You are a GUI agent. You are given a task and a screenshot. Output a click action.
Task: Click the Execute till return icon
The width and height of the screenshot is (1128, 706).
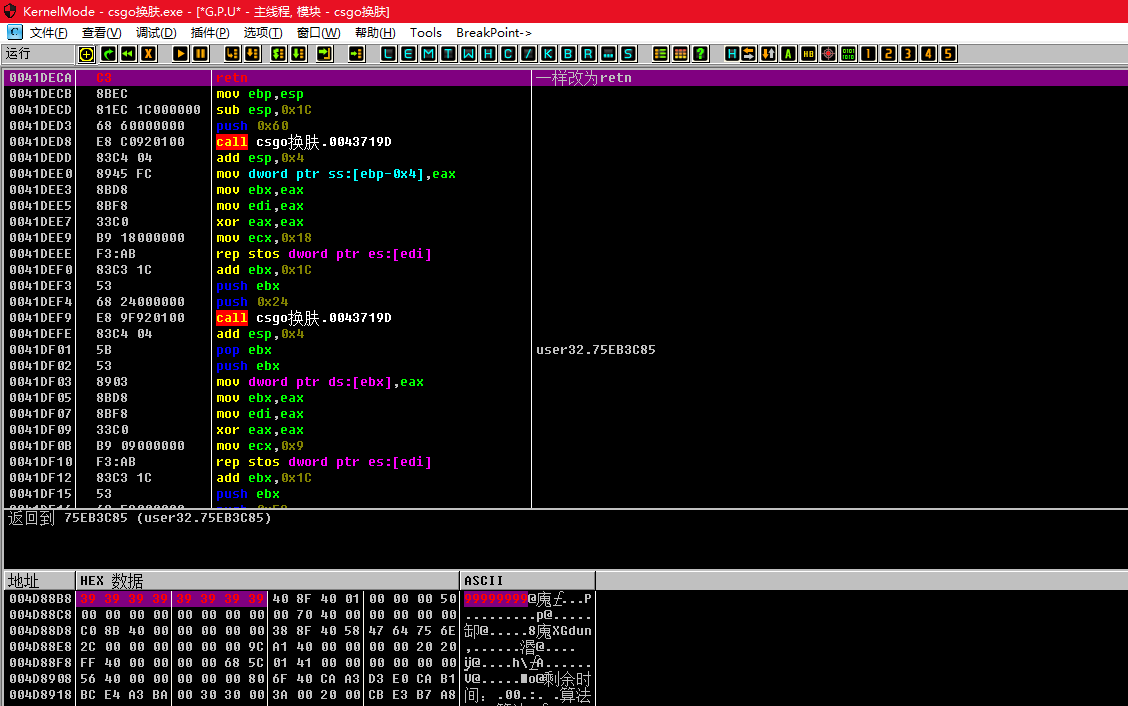(324, 54)
